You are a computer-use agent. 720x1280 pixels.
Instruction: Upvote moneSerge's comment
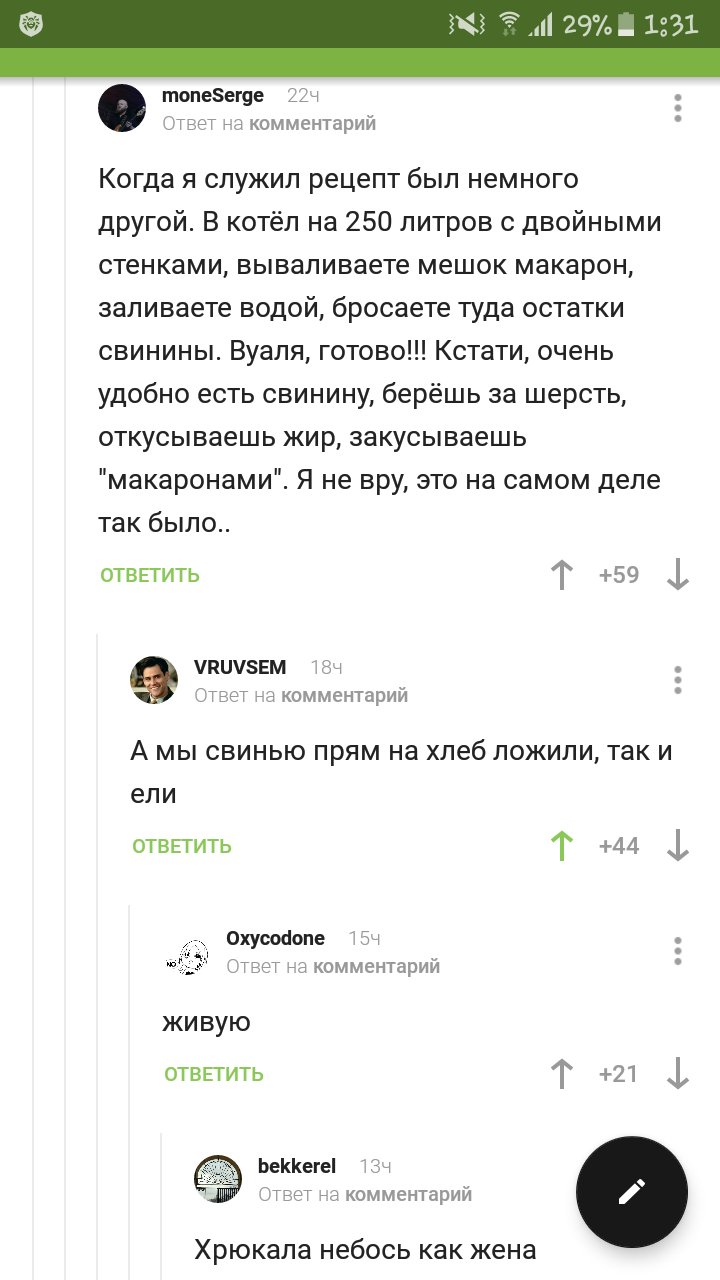[562, 575]
